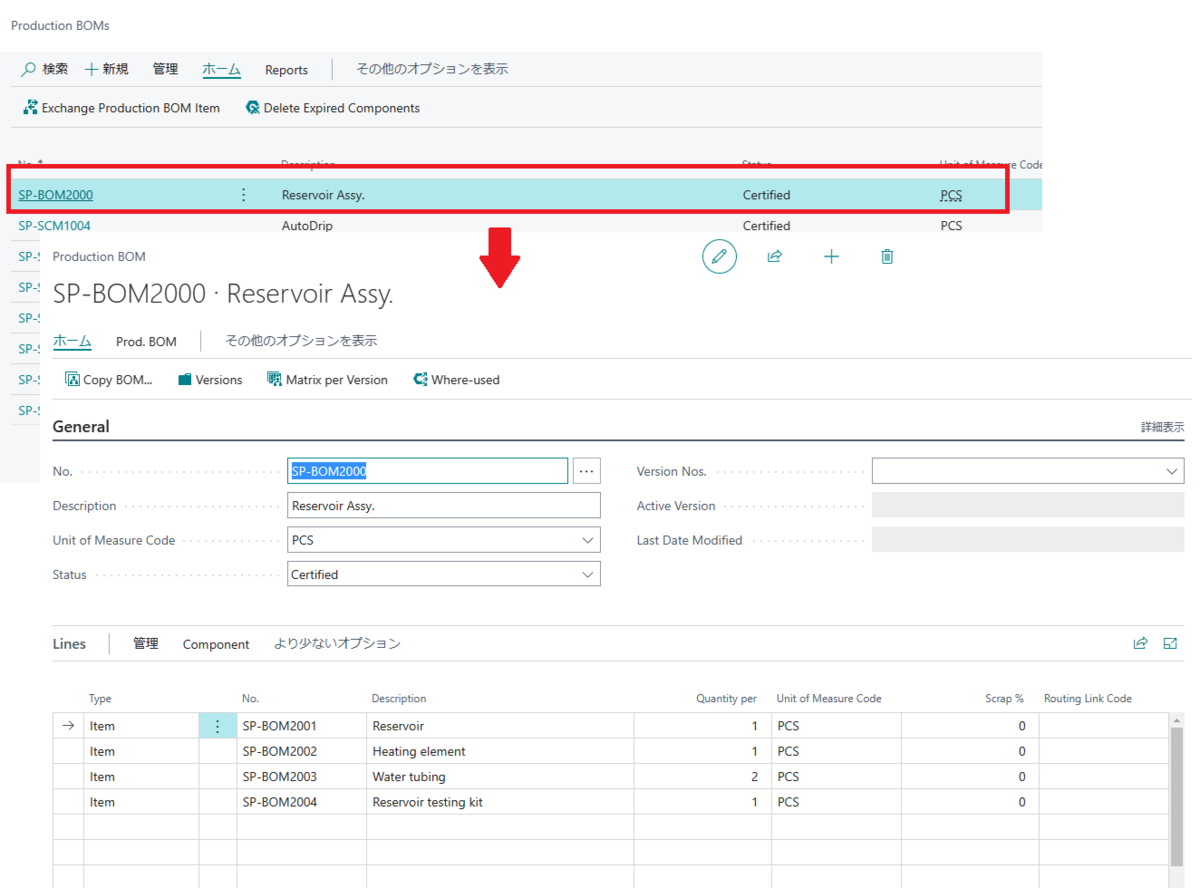Screen dimensions: 1200x888
Task: Click the Last Date Modified read-only field
Action: point(1028,540)
